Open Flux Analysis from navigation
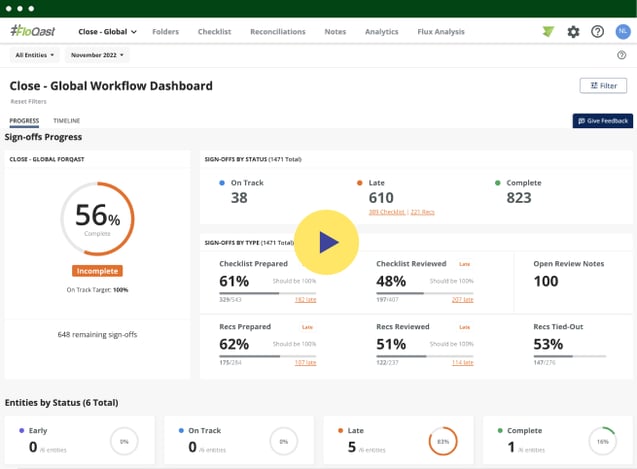This screenshot has width=637, height=469. [441, 32]
